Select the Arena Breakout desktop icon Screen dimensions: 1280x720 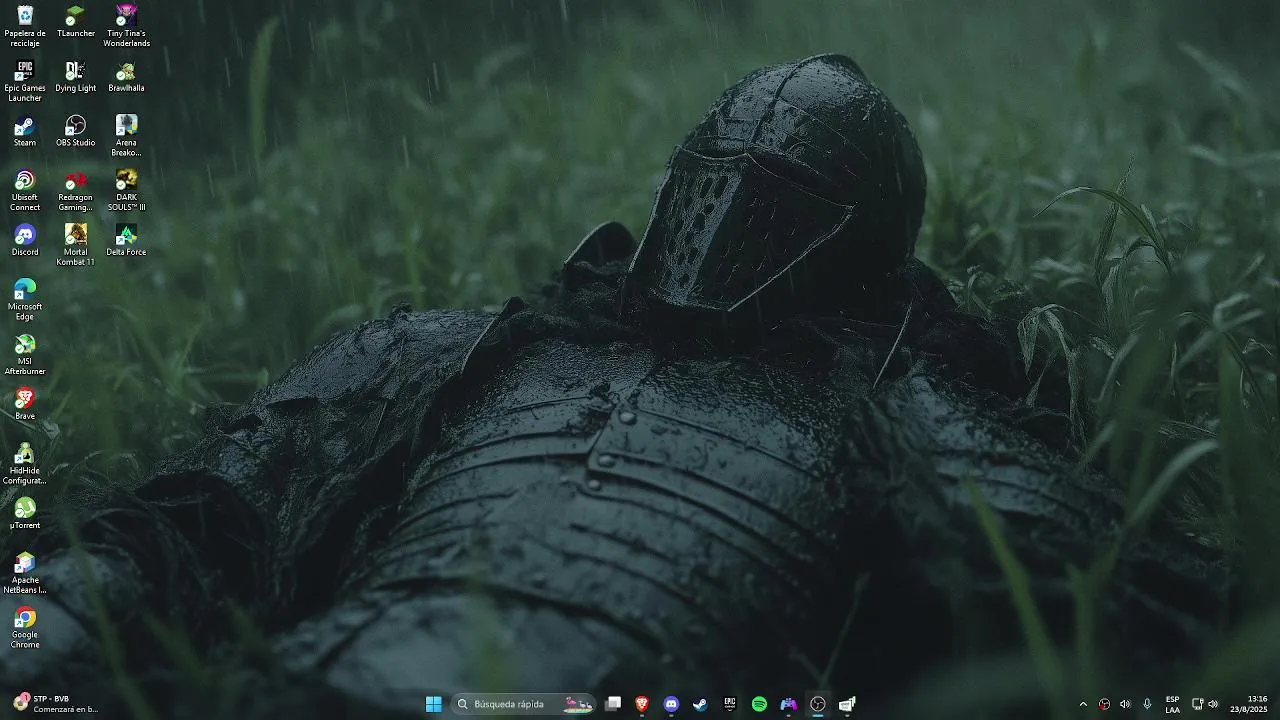click(126, 136)
